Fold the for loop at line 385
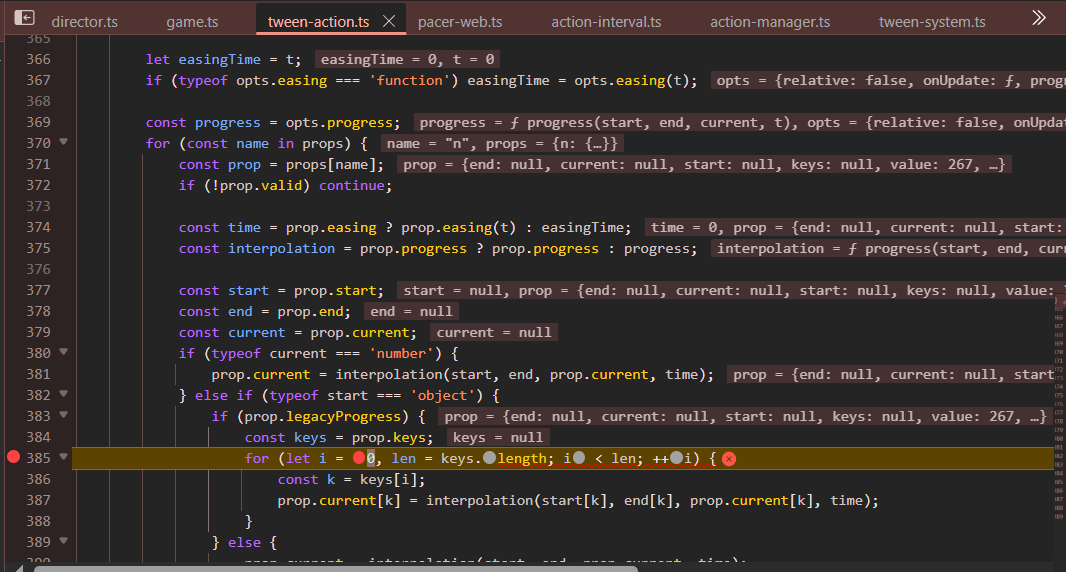 click(x=63, y=457)
